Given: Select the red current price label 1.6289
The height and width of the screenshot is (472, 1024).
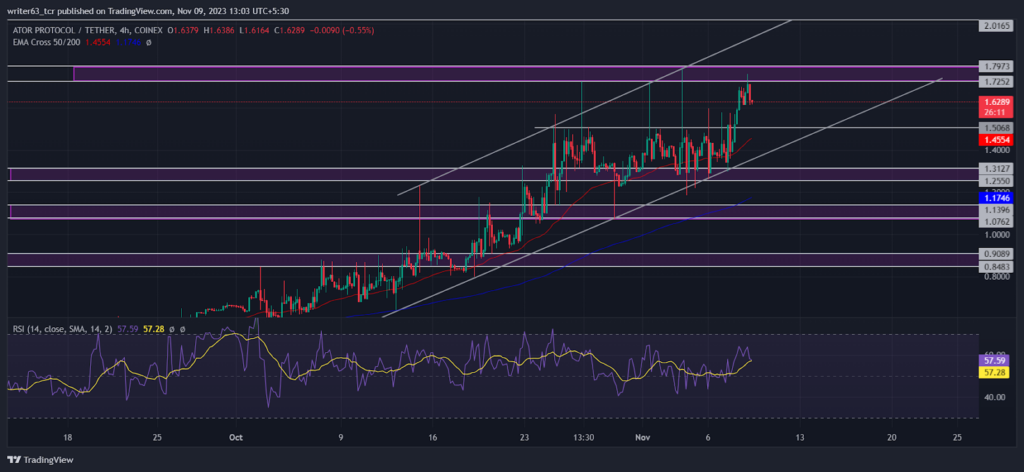Looking at the screenshot, I should pos(995,102).
